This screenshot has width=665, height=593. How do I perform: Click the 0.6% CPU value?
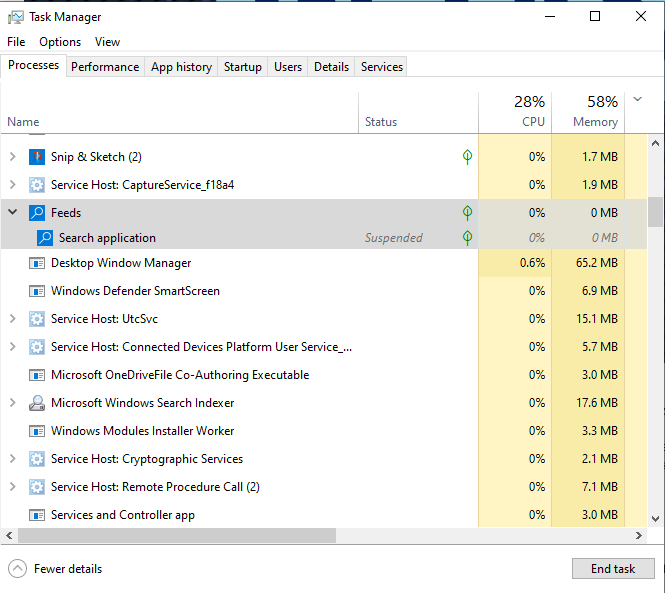532,263
